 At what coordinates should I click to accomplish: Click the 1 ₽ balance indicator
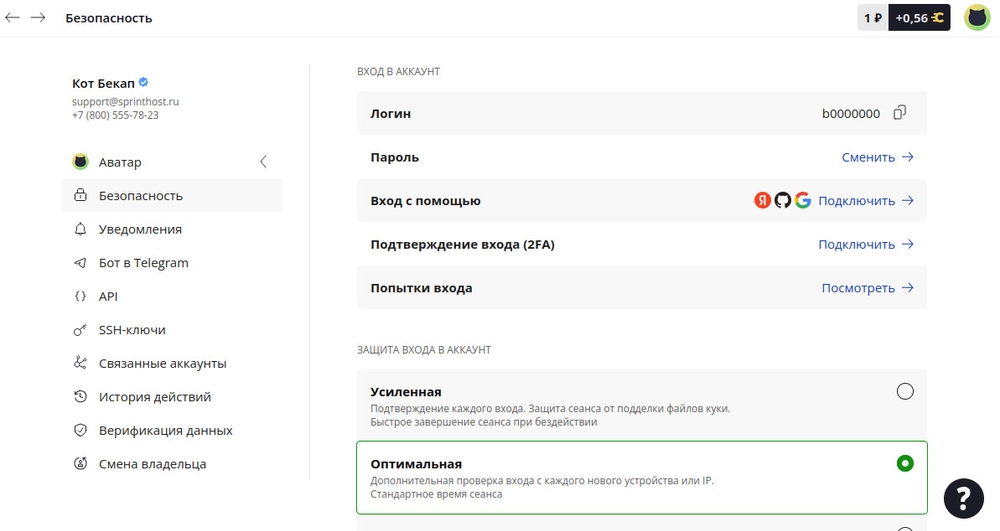coord(872,18)
